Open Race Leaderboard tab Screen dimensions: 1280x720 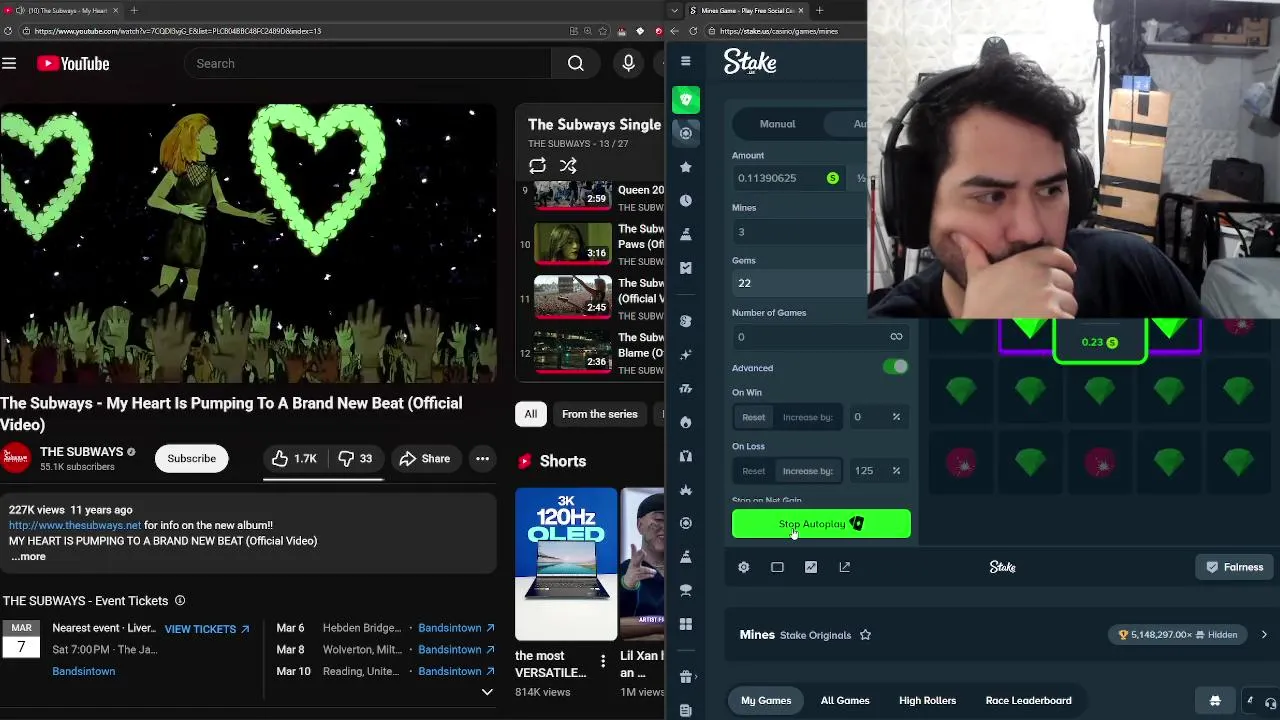pos(1028,701)
